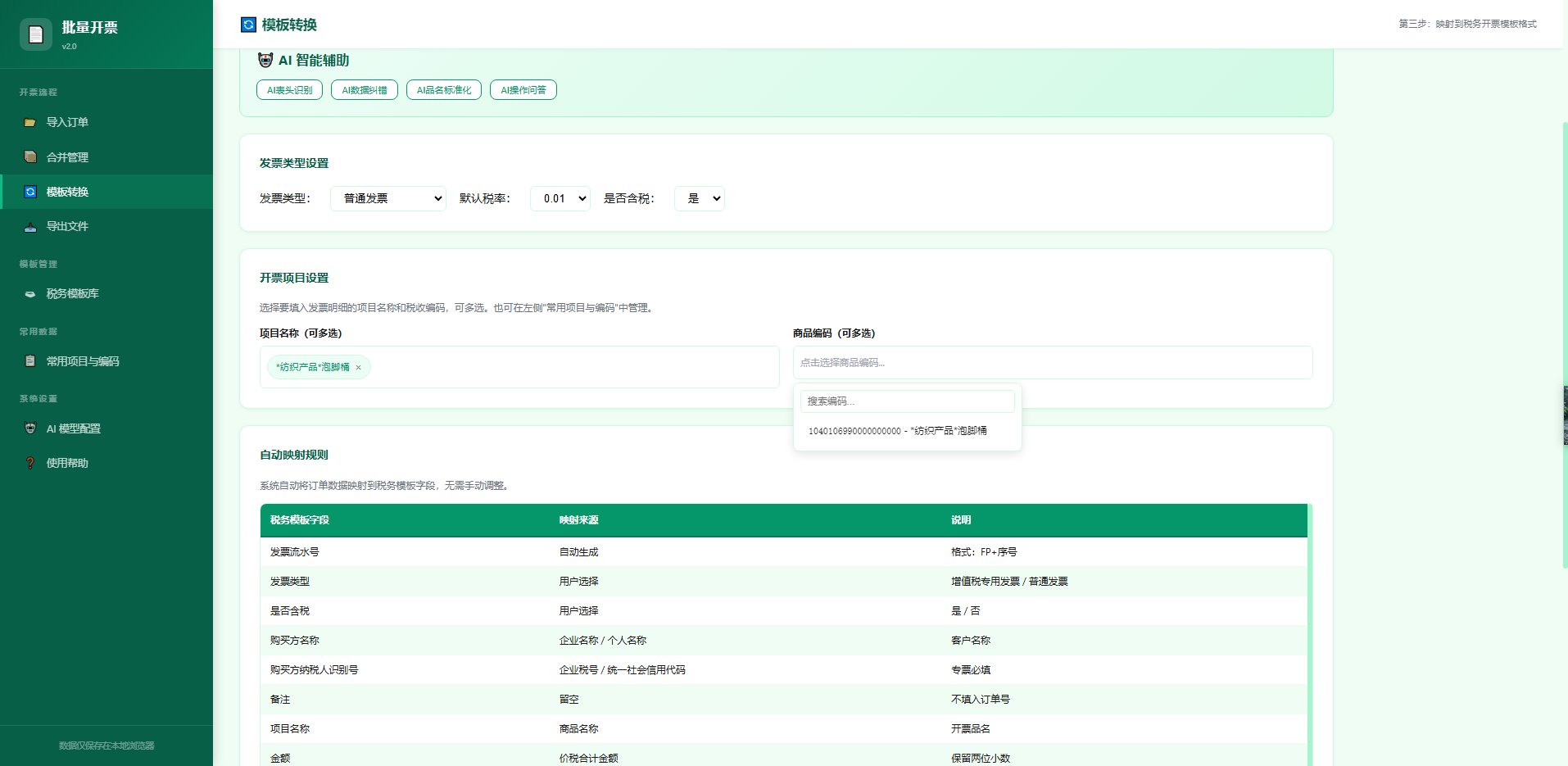Open 使用帮助 page
1568x766 pixels.
(106, 463)
